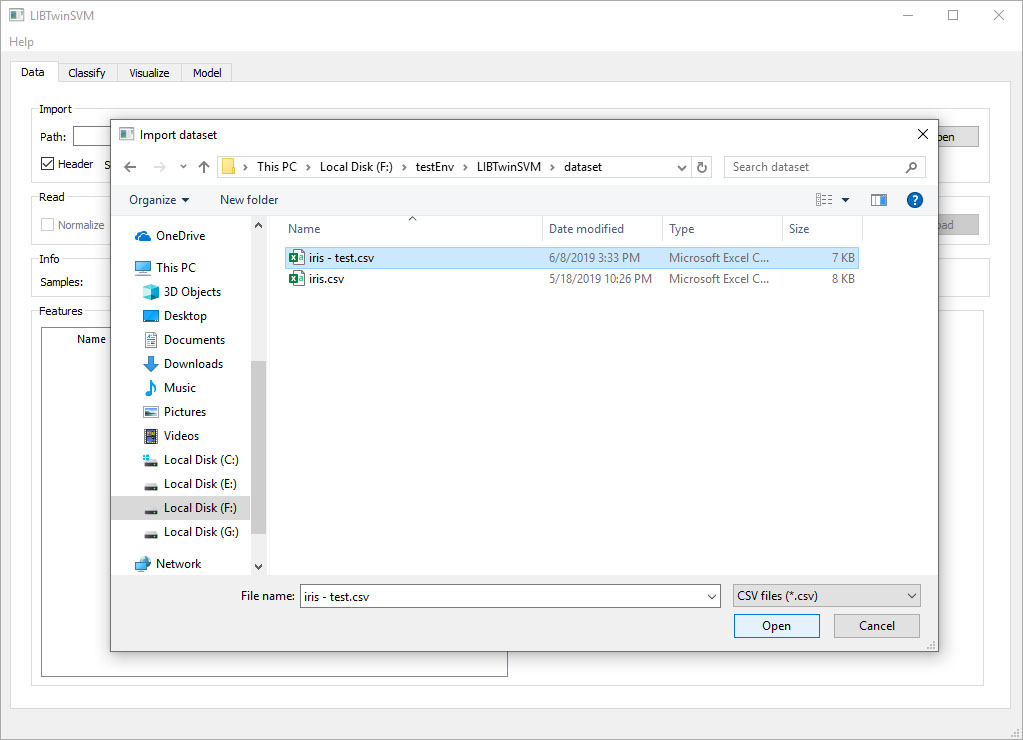Change view layout icon
Viewport: 1023px width, 740px height.
point(824,200)
